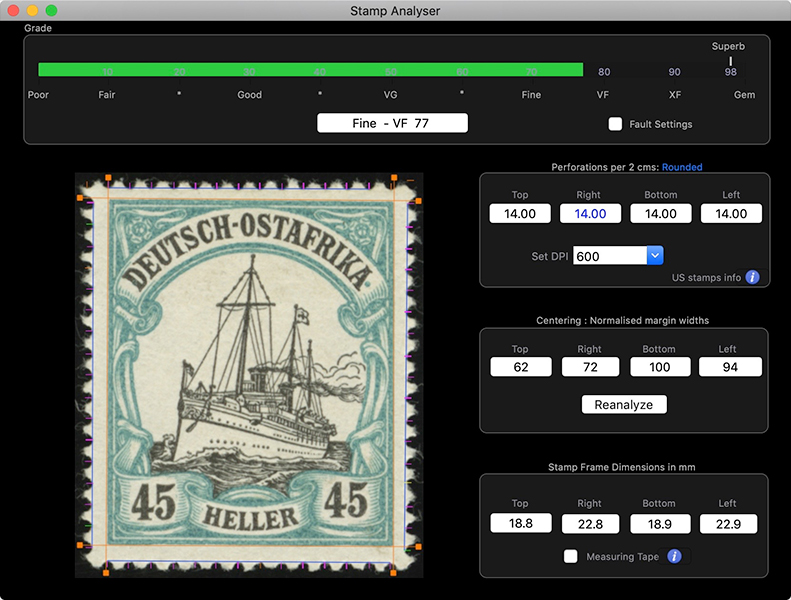Enable the Fault Settings checkbox
Screen dimensions: 791x600
(x=615, y=124)
